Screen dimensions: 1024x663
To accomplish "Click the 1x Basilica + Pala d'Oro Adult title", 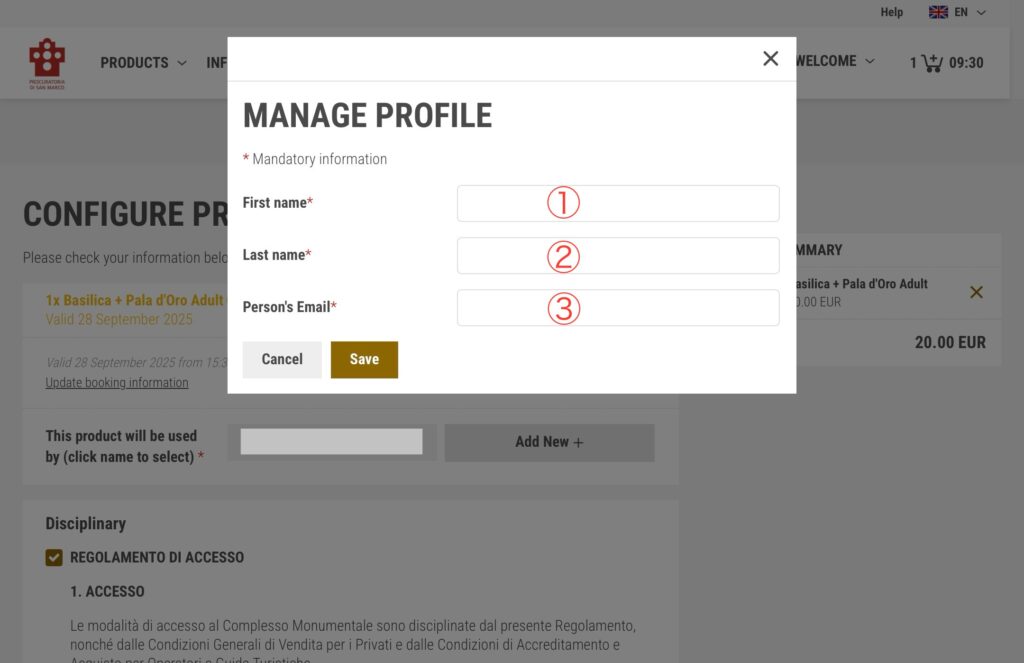I will coord(135,300).
